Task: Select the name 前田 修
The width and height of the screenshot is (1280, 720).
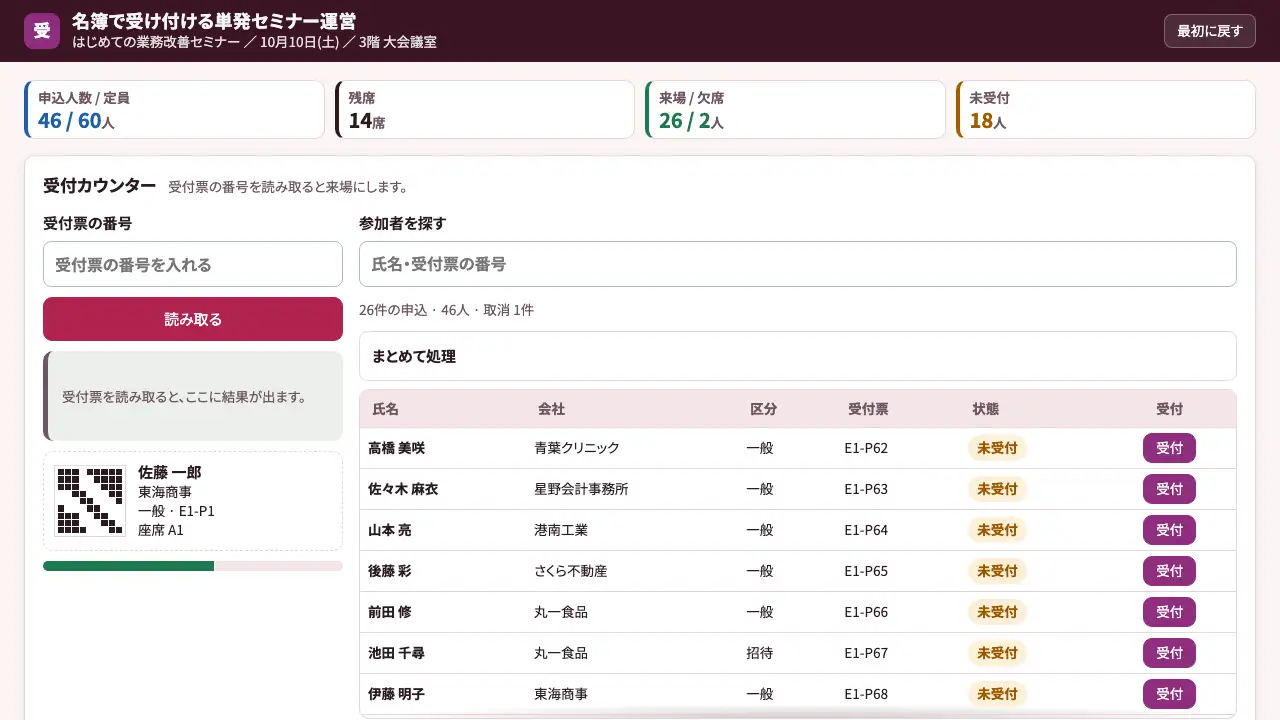Action: pos(389,612)
